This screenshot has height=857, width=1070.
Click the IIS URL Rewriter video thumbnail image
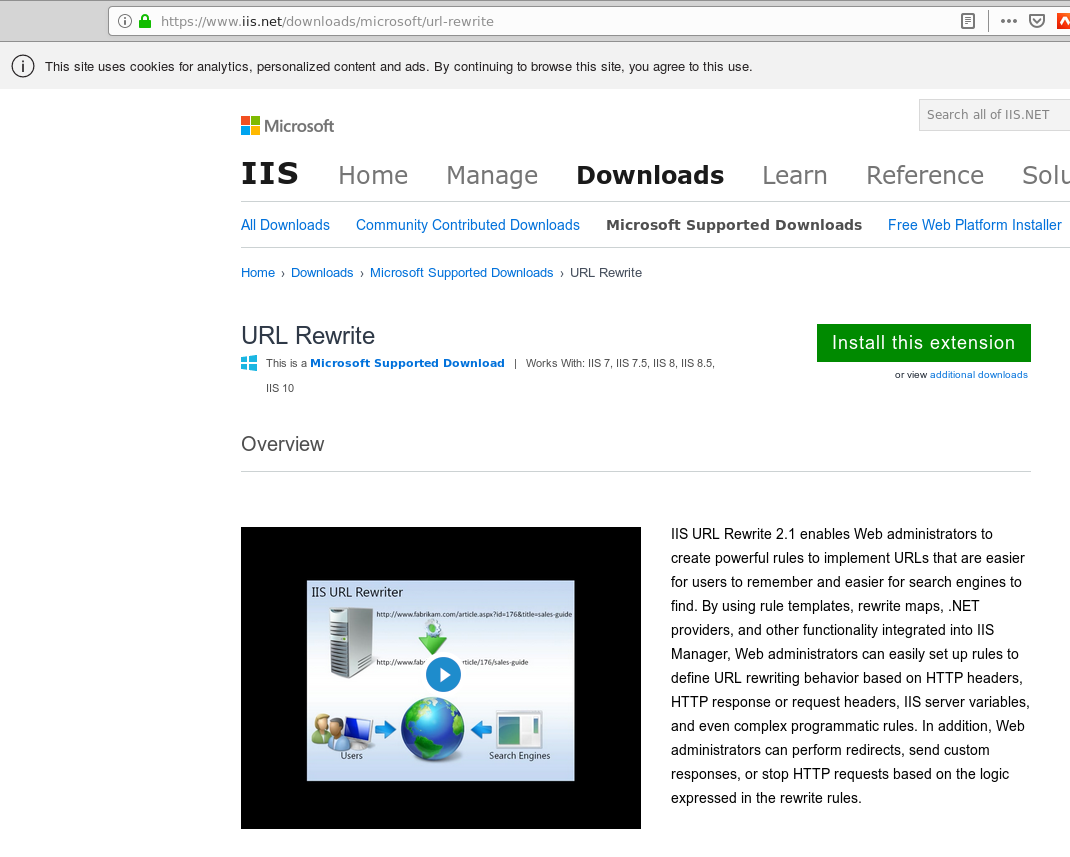[x=441, y=678]
